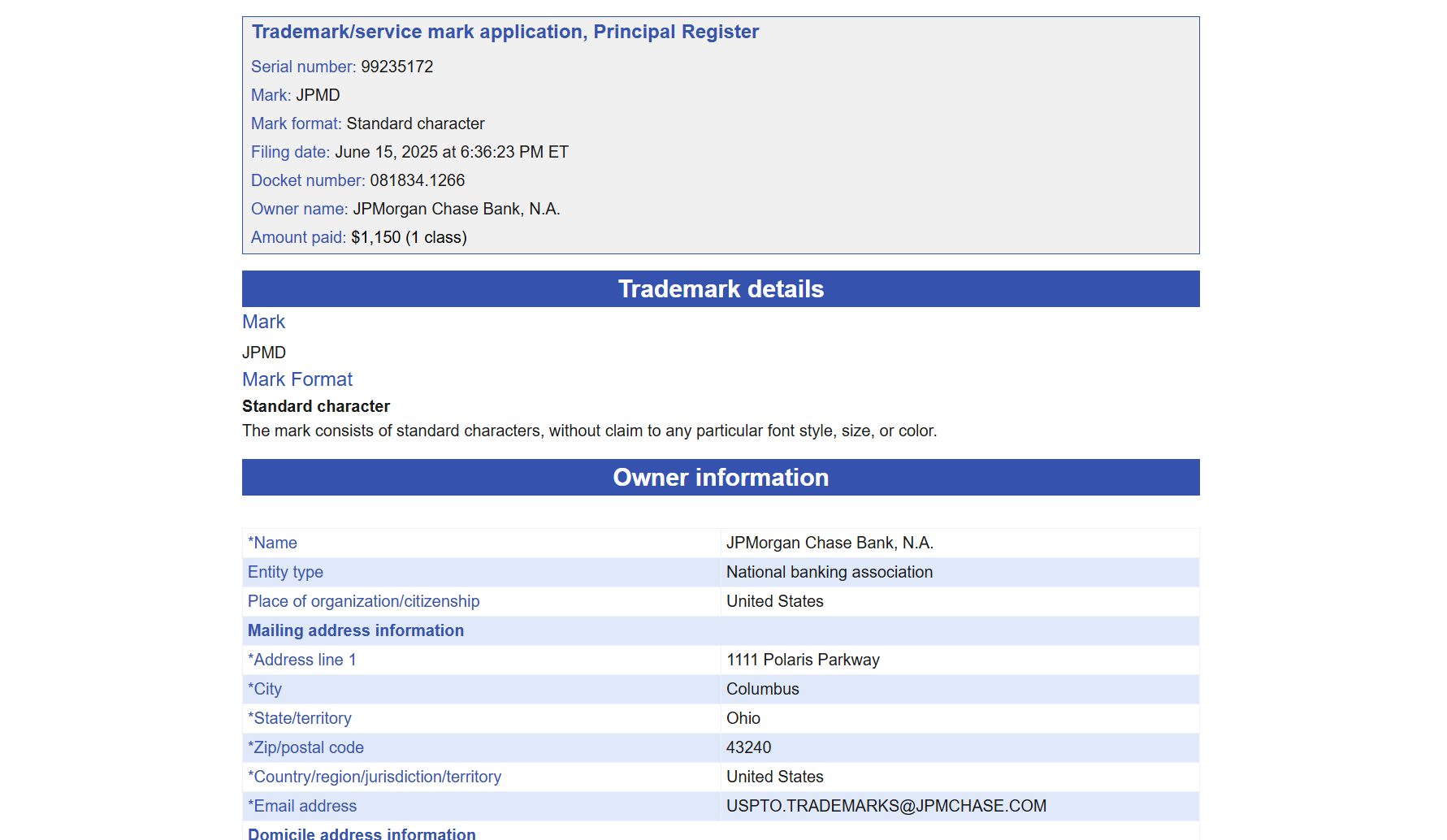Screen dimensions: 1447x840
Task: Click the '*City' label
Action: click(265, 689)
